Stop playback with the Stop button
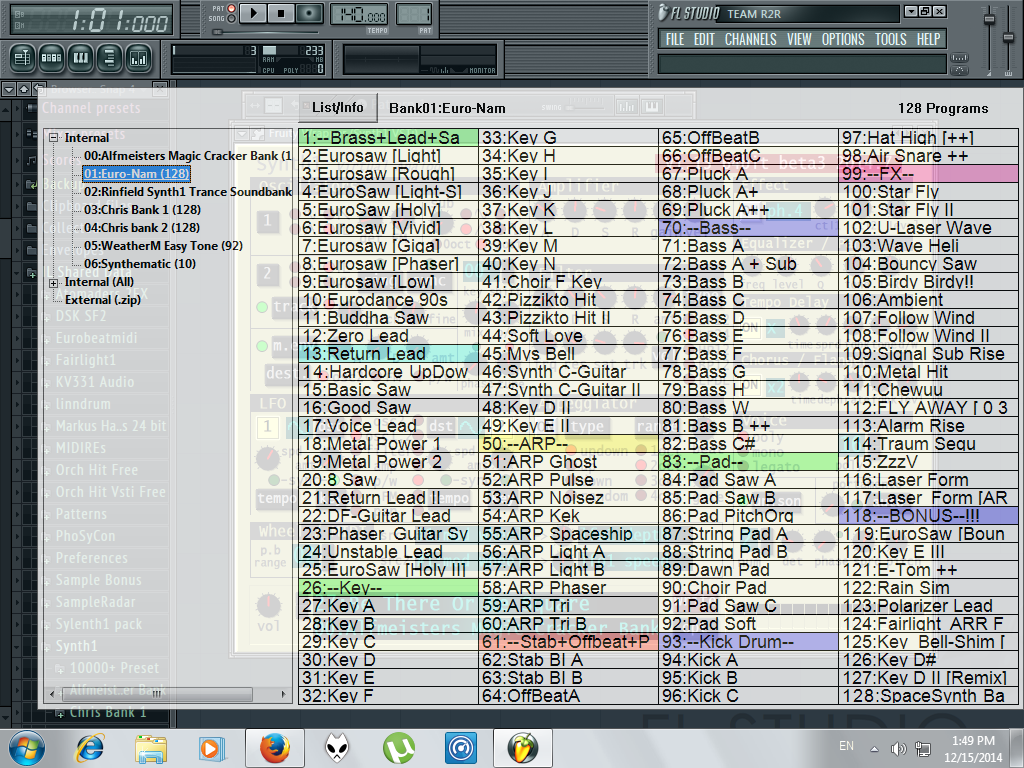This screenshot has height=768, width=1024. click(281, 12)
